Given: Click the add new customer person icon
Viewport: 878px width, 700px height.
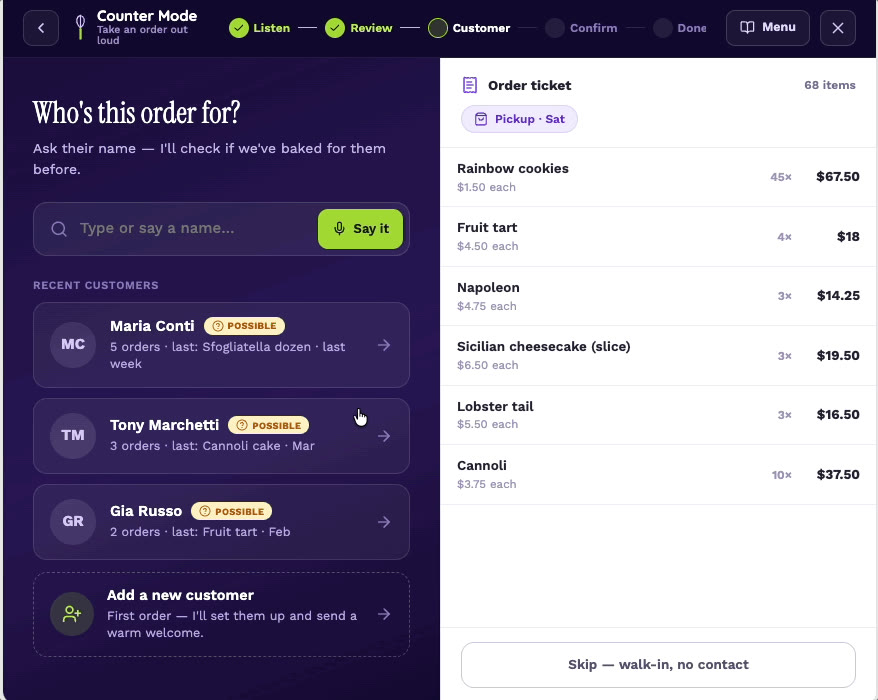Looking at the screenshot, I should (x=72, y=614).
